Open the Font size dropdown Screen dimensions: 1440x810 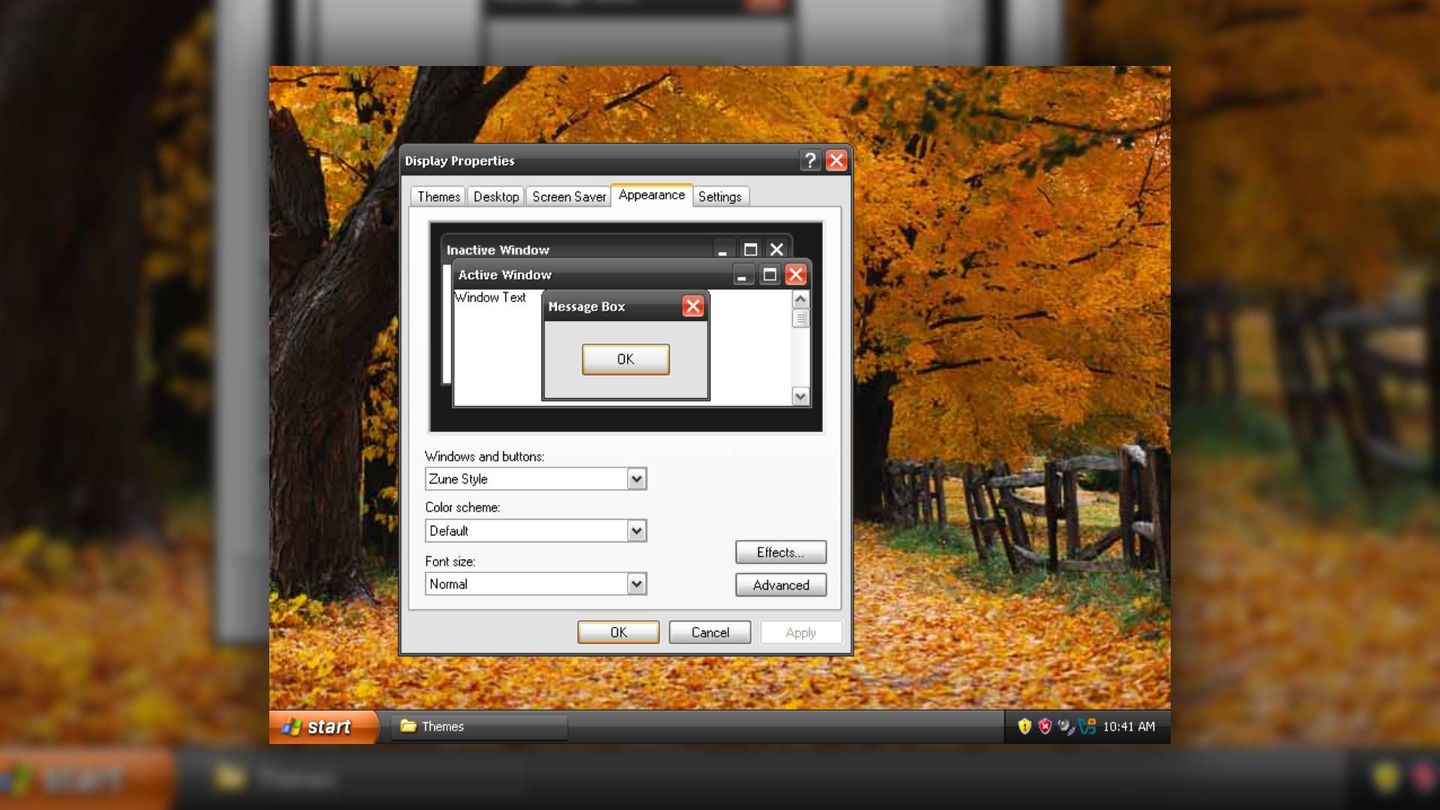[x=638, y=583]
